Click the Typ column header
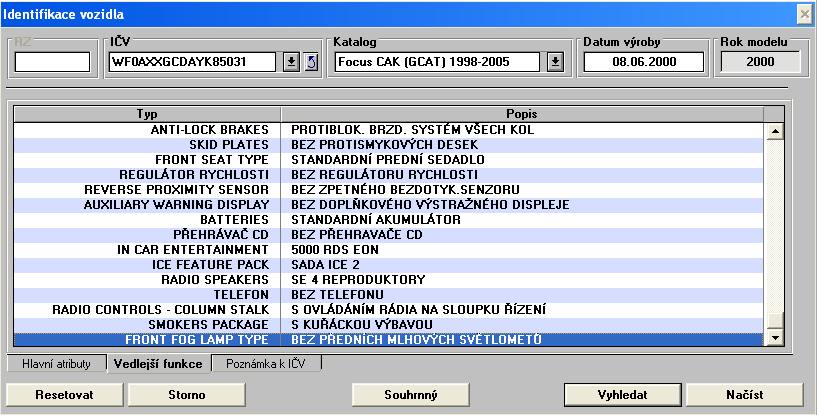The width and height of the screenshot is (817, 415). [147, 114]
